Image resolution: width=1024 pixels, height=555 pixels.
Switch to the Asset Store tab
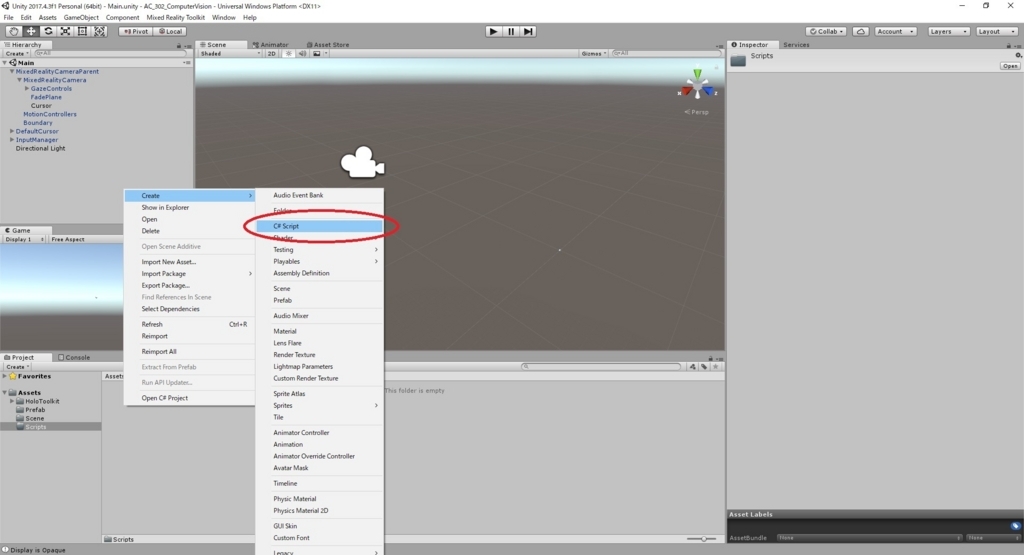(x=328, y=45)
